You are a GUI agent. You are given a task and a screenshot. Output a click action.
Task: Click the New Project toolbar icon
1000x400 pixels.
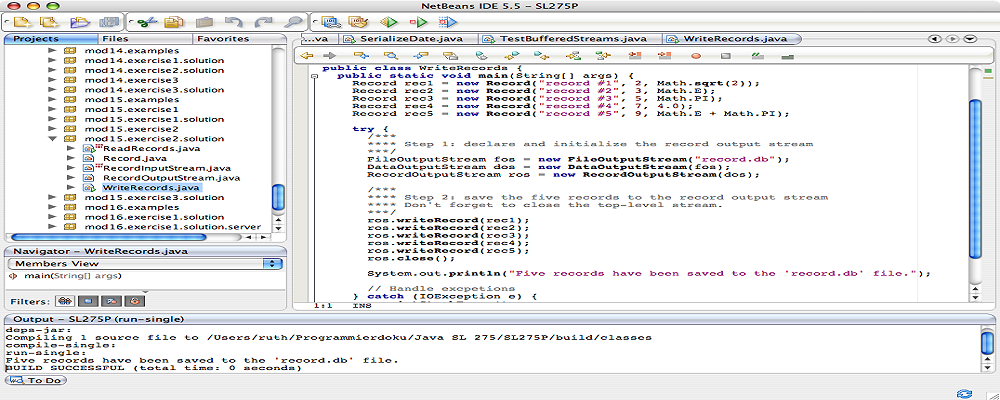tap(50, 22)
